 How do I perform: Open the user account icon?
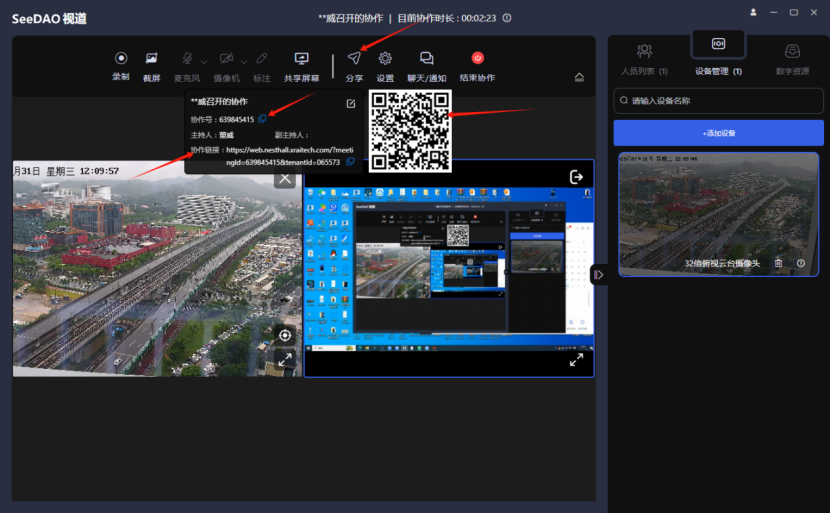click(x=753, y=12)
